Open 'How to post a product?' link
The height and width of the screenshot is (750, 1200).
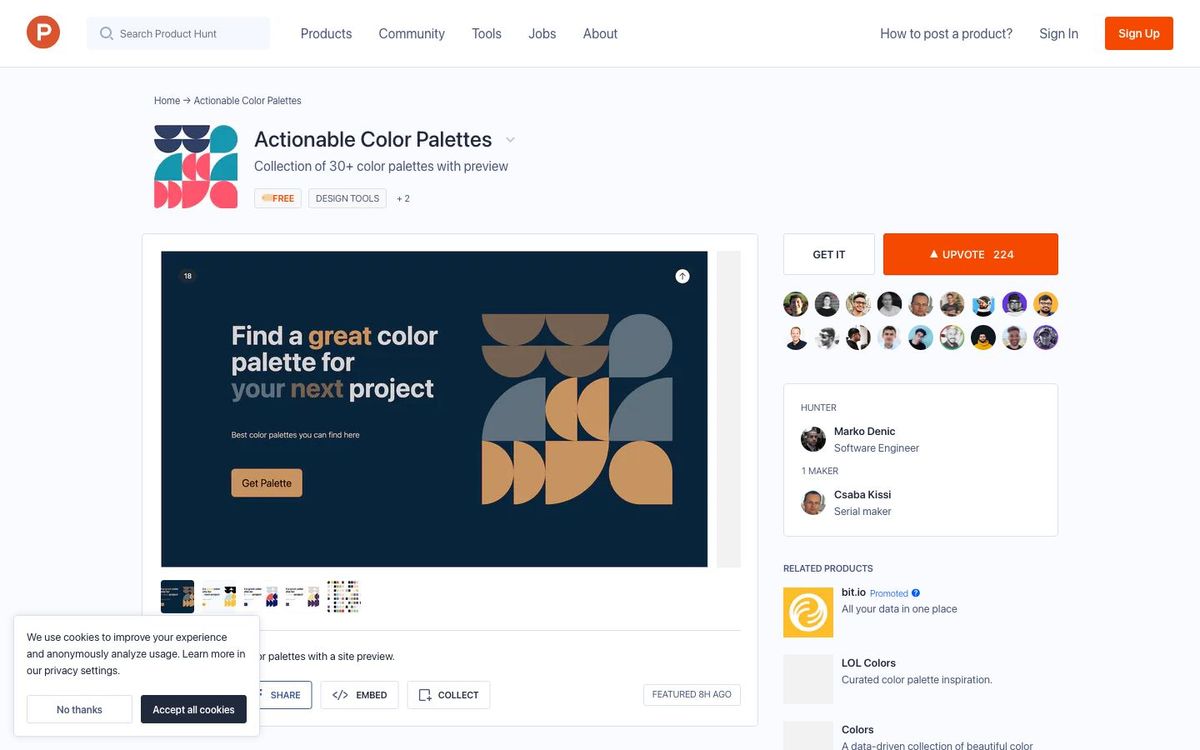pyautogui.click(x=946, y=33)
